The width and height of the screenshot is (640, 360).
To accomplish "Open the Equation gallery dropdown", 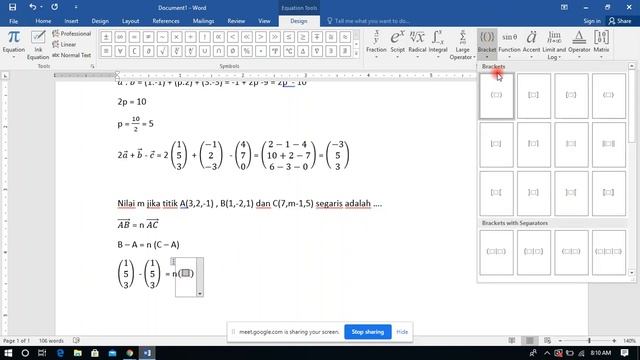I will (x=13, y=45).
